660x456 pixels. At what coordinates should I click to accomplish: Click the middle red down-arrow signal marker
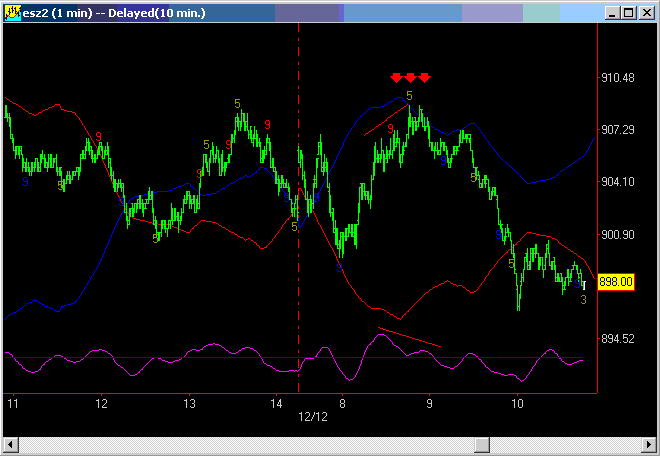(410, 78)
